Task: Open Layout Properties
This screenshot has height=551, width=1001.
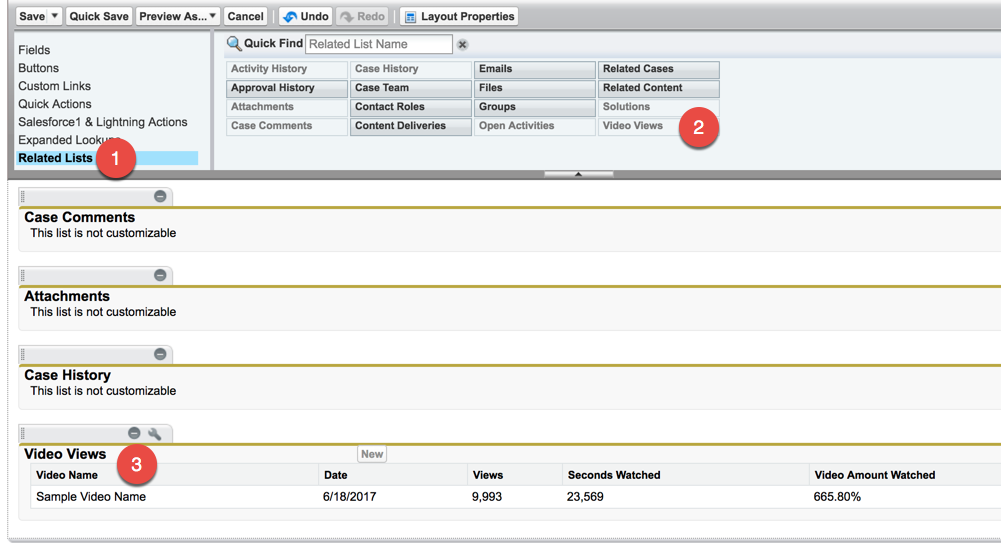Action: pos(459,16)
